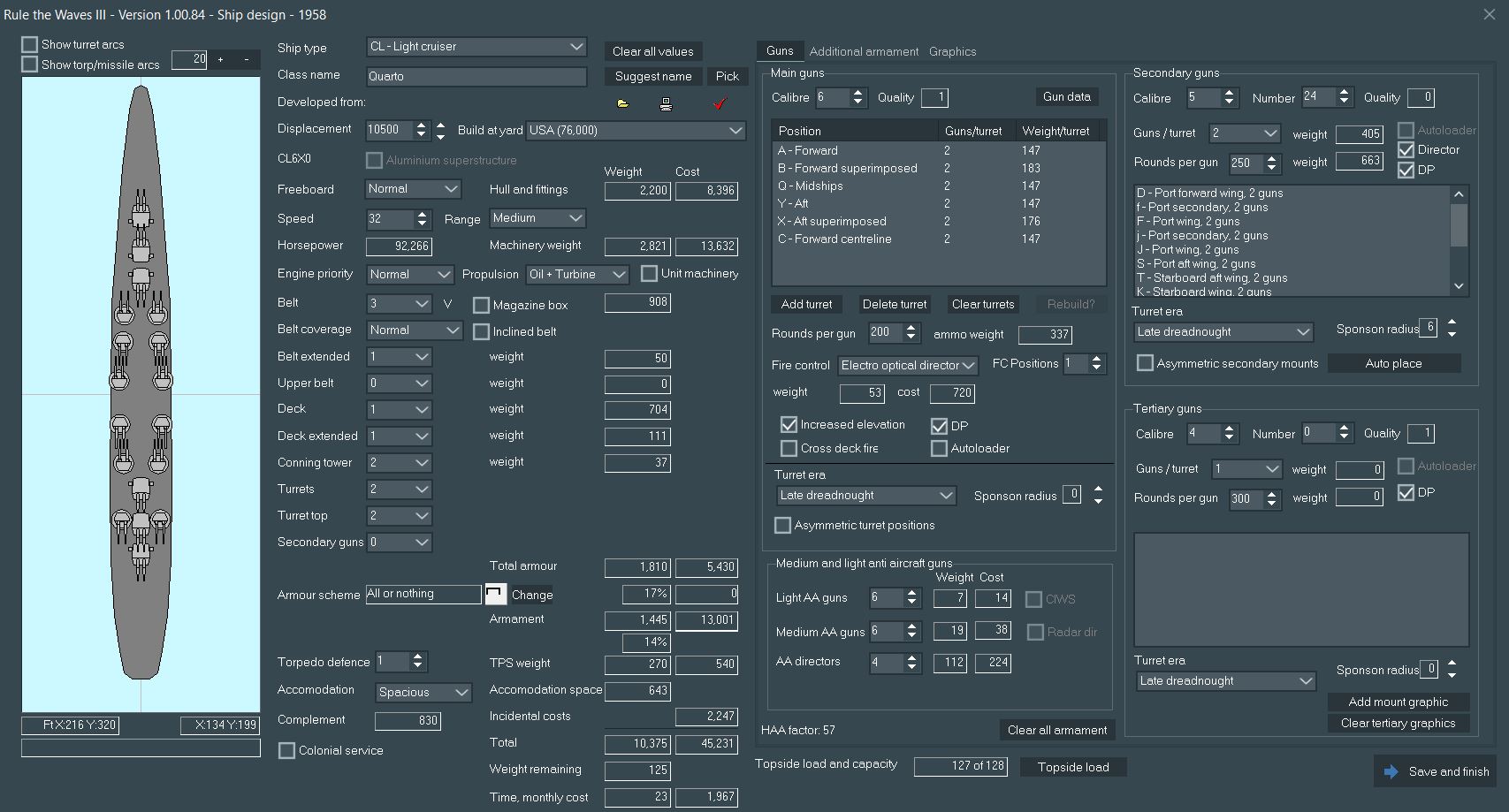The height and width of the screenshot is (812, 1509).
Task: Select the 'B - Forward superimposed' turret row
Action: [x=939, y=168]
